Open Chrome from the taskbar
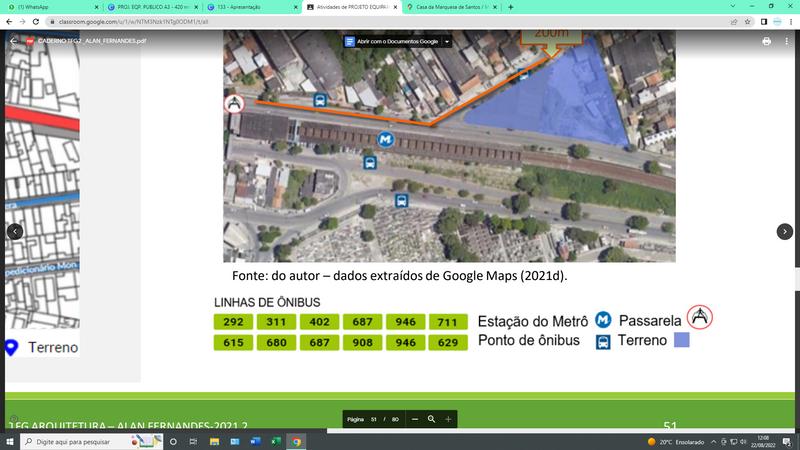 click(x=296, y=442)
